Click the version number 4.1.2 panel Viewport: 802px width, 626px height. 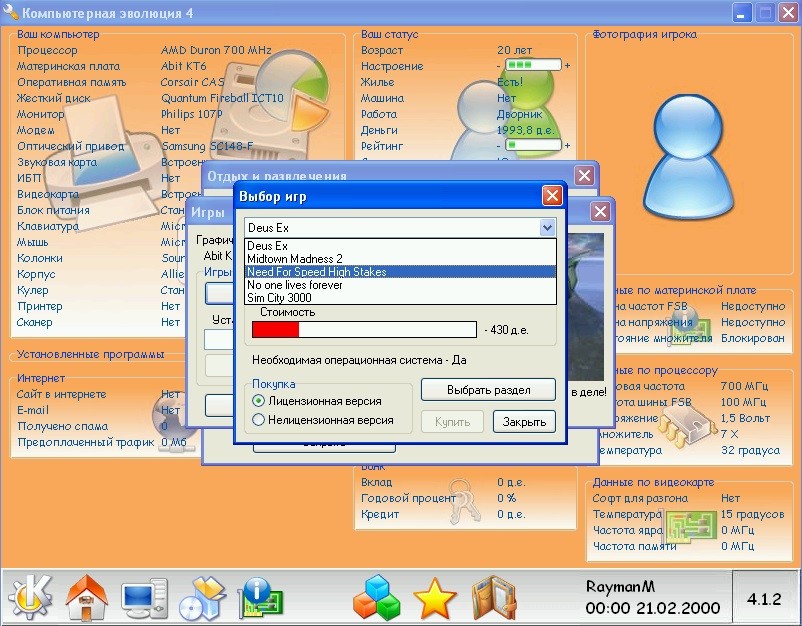(764, 599)
